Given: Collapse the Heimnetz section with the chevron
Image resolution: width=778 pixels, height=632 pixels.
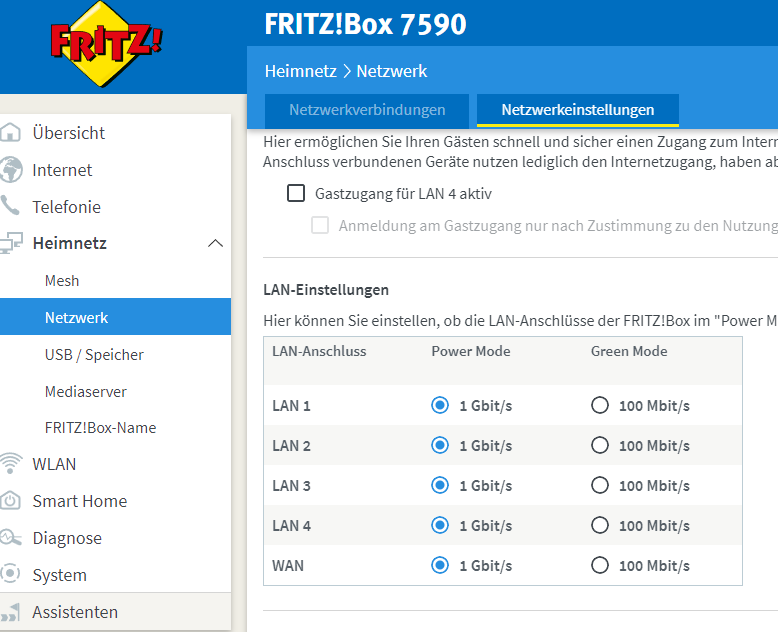Looking at the screenshot, I should tap(215, 243).
